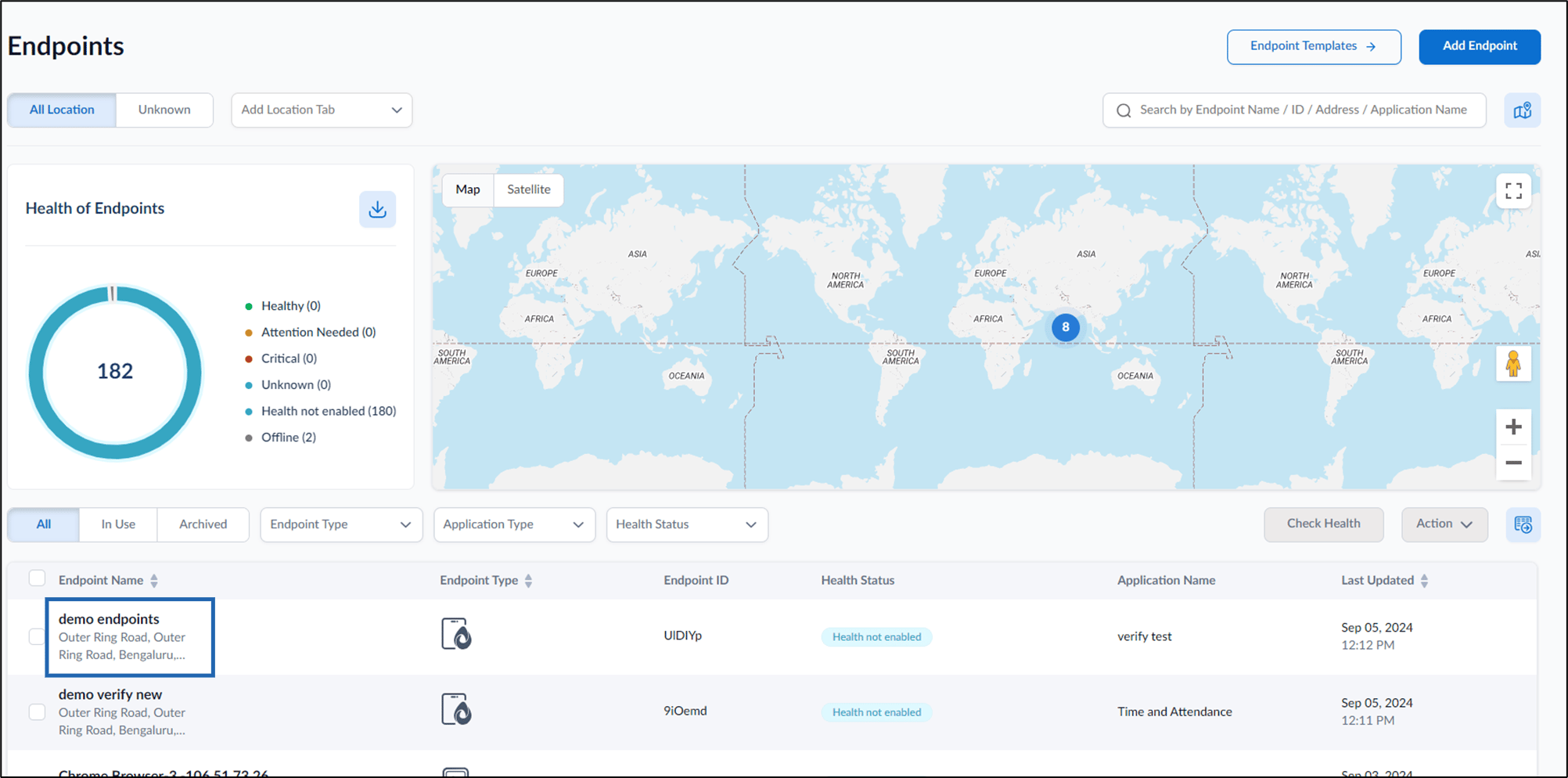Expand the Application Type filter

pos(514,524)
